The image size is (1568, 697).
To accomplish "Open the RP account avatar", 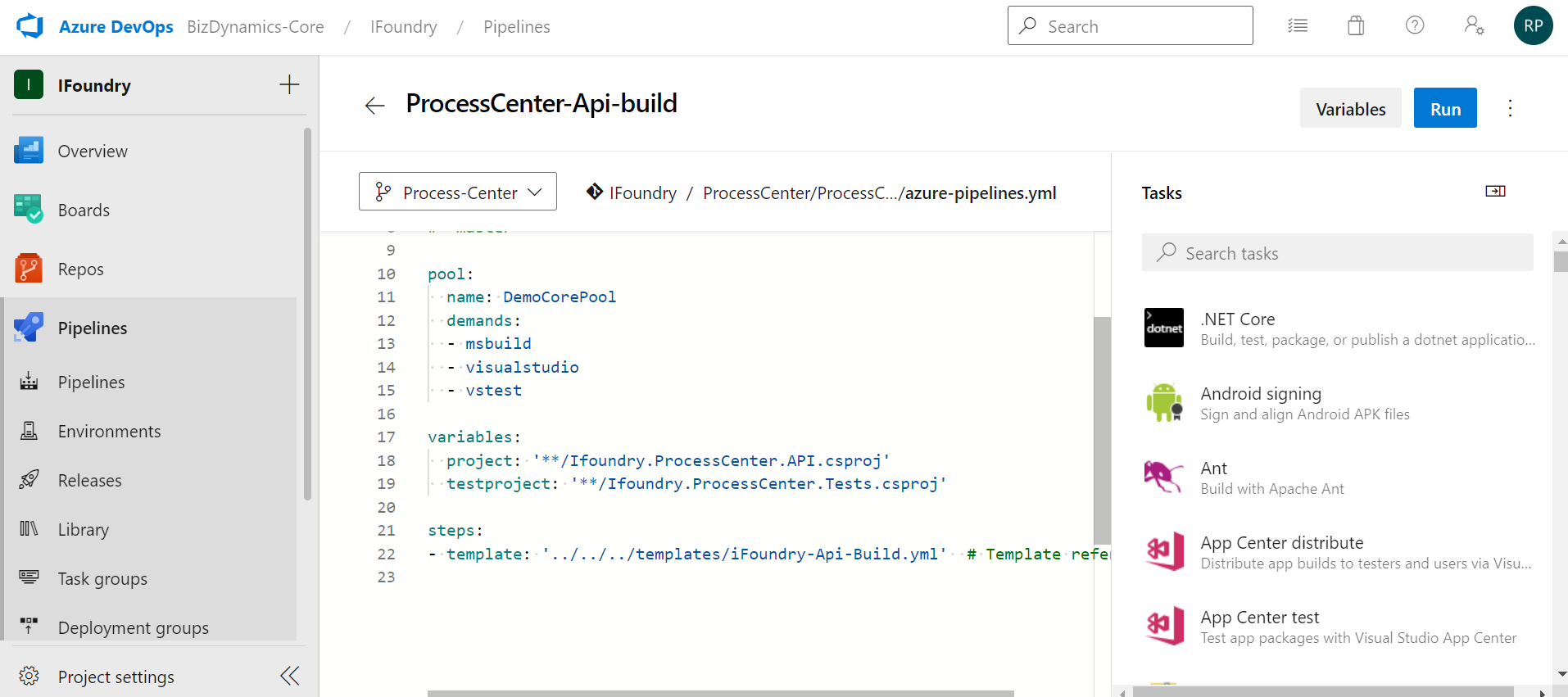I will pyautogui.click(x=1533, y=25).
